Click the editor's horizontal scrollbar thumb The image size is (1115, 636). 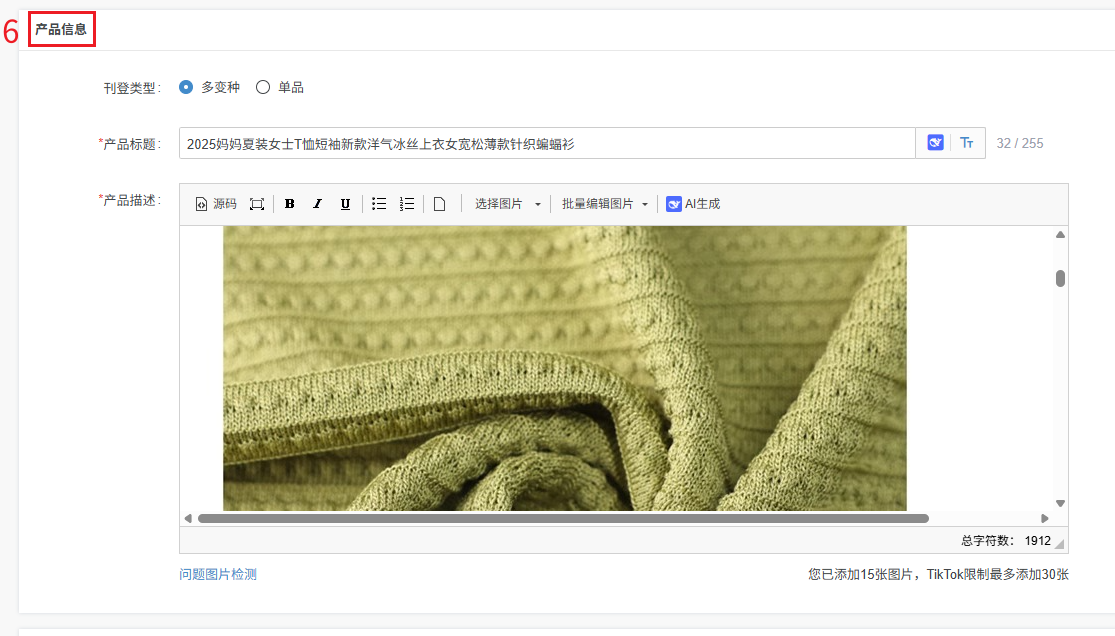(x=563, y=518)
